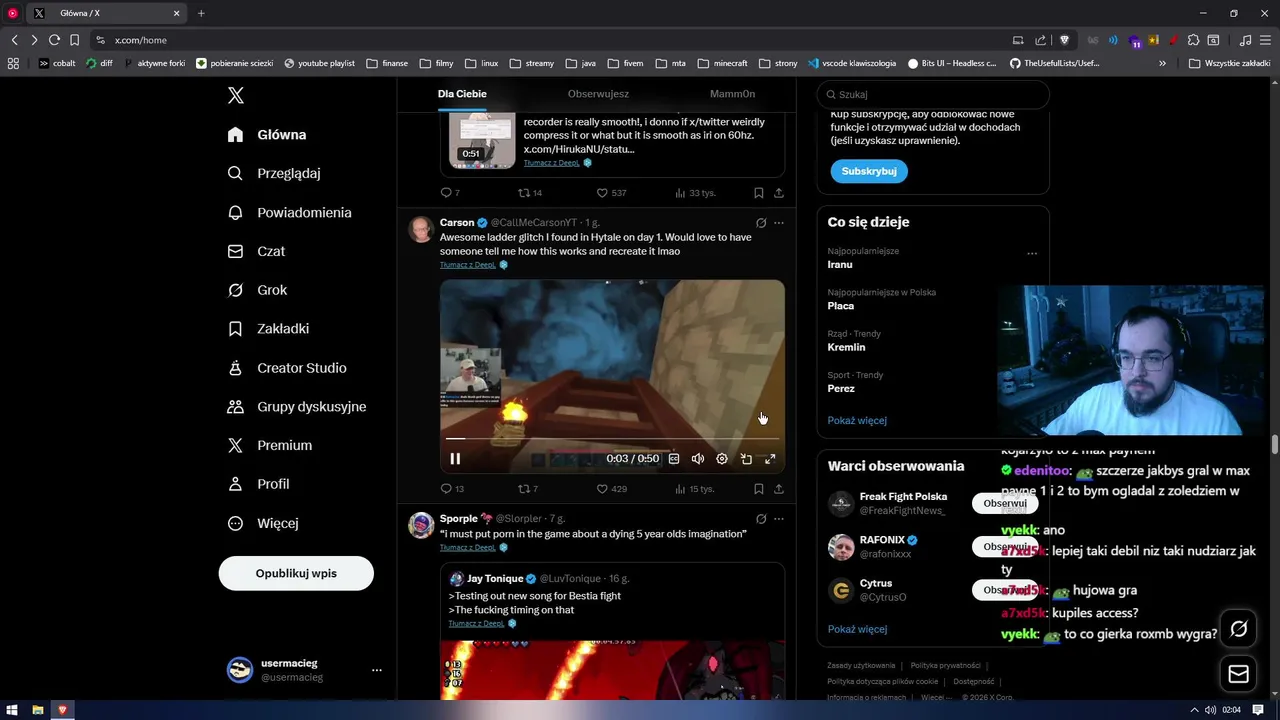This screenshot has height=720, width=1280.
Task: Open Grupy dyskusyjne in the sidebar
Action: point(296,407)
